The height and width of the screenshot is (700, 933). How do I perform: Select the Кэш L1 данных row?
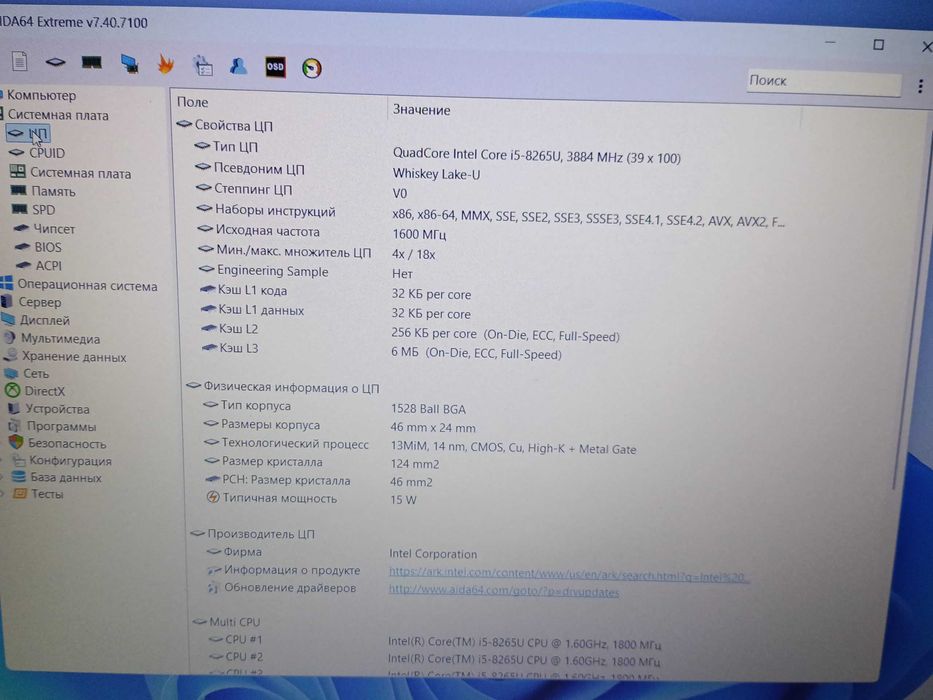pos(336,311)
